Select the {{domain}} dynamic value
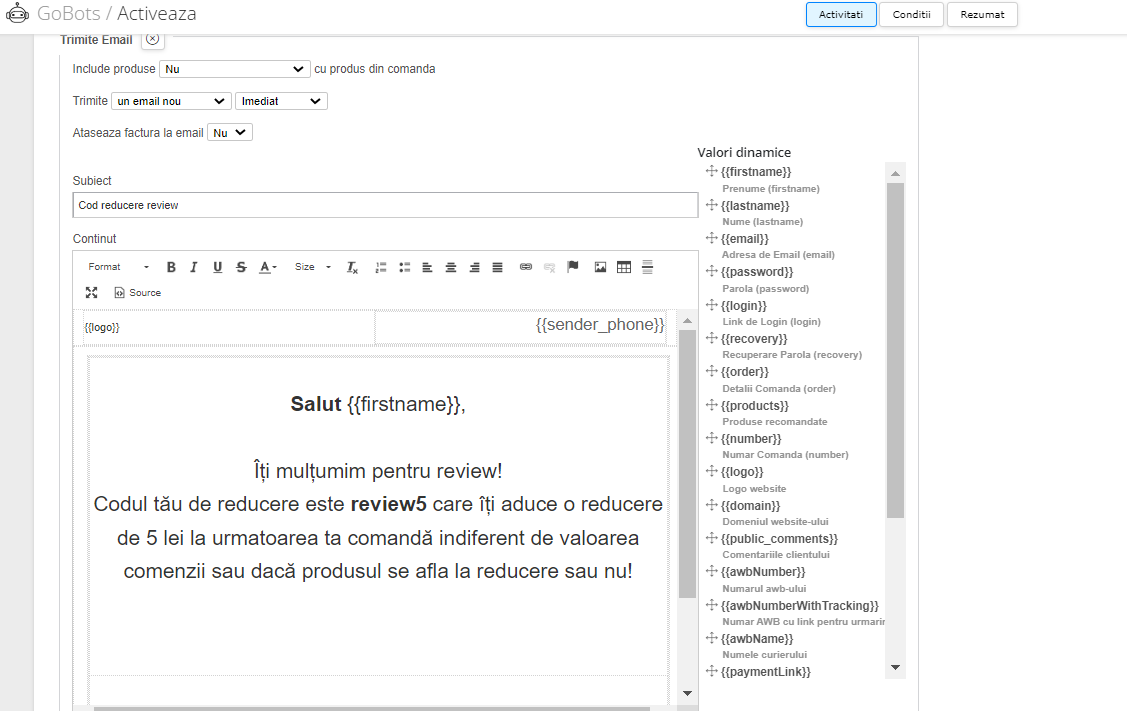 (750, 505)
